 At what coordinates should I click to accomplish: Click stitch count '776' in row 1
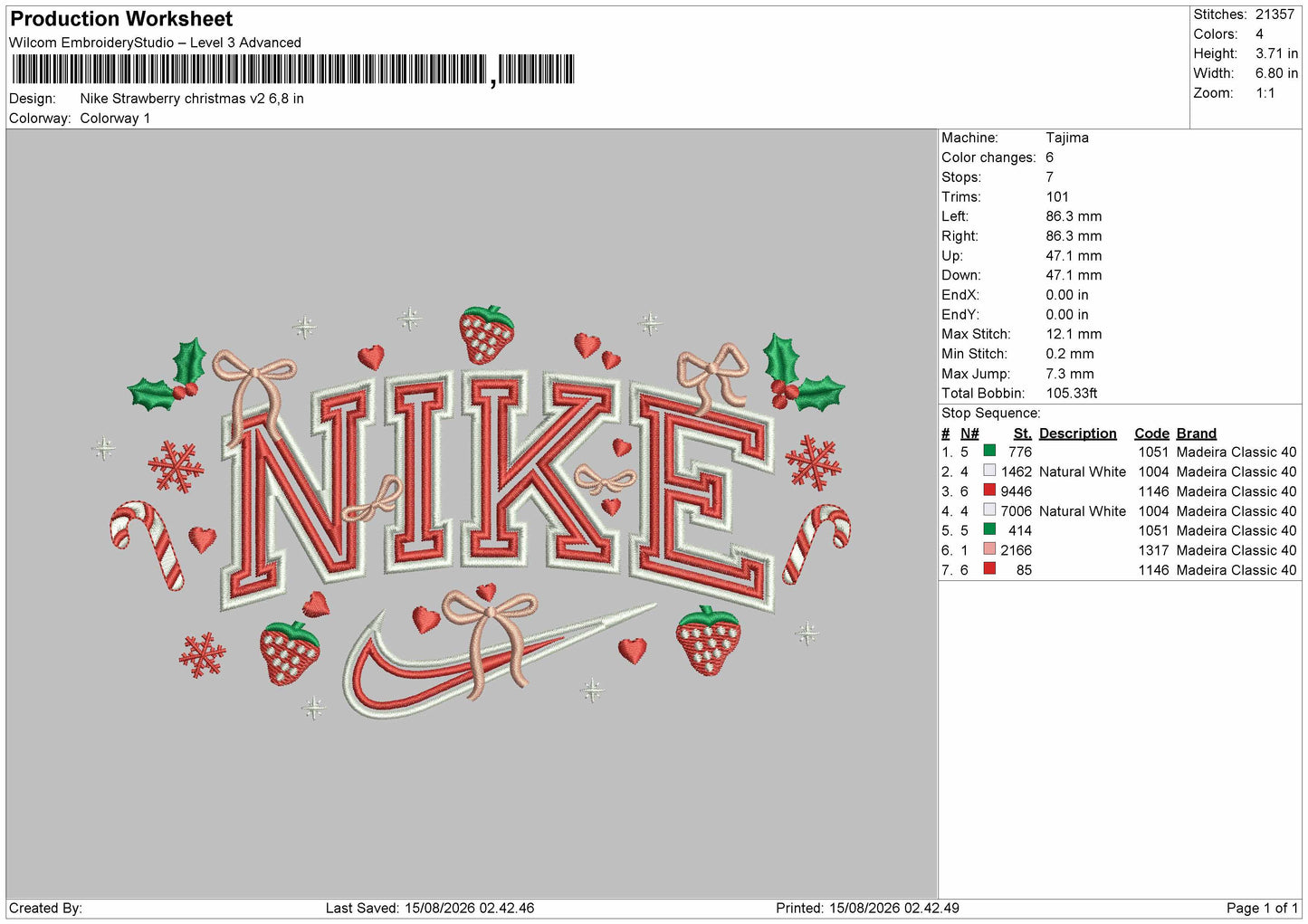(x=1020, y=452)
